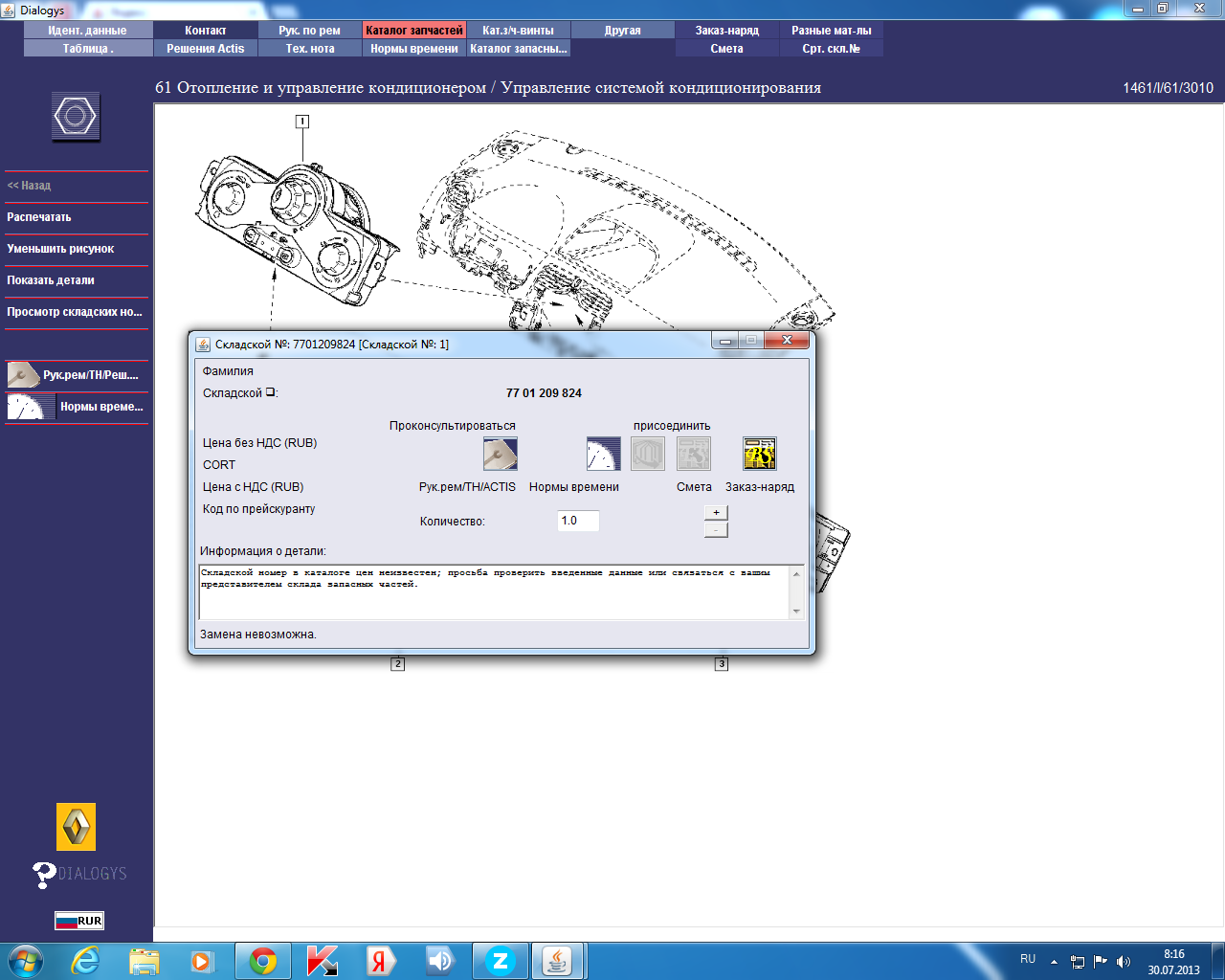Open Kaspersky from the taskbar
The image size is (1225, 980).
click(322, 961)
